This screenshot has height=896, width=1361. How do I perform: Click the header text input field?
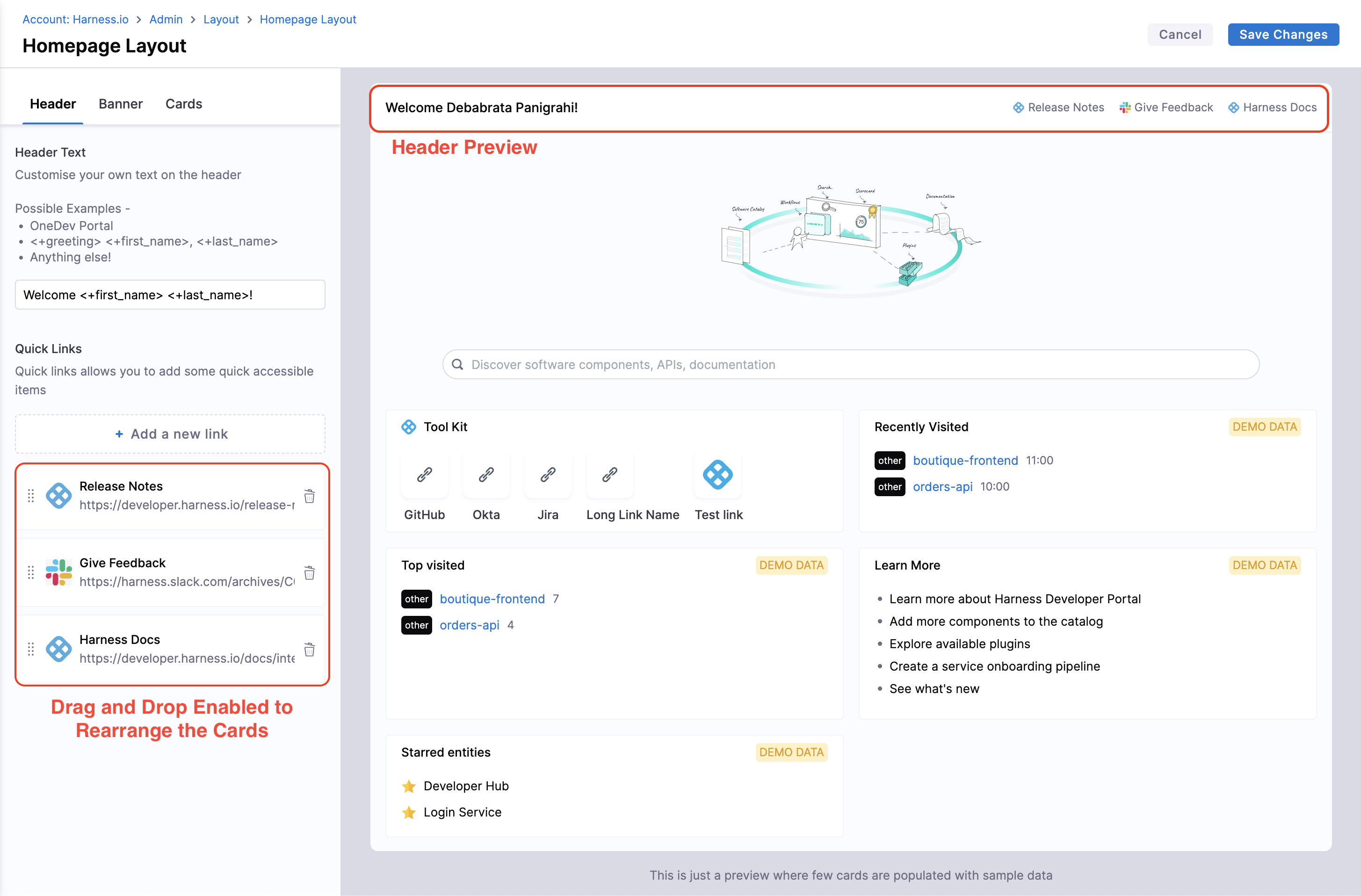pos(170,295)
